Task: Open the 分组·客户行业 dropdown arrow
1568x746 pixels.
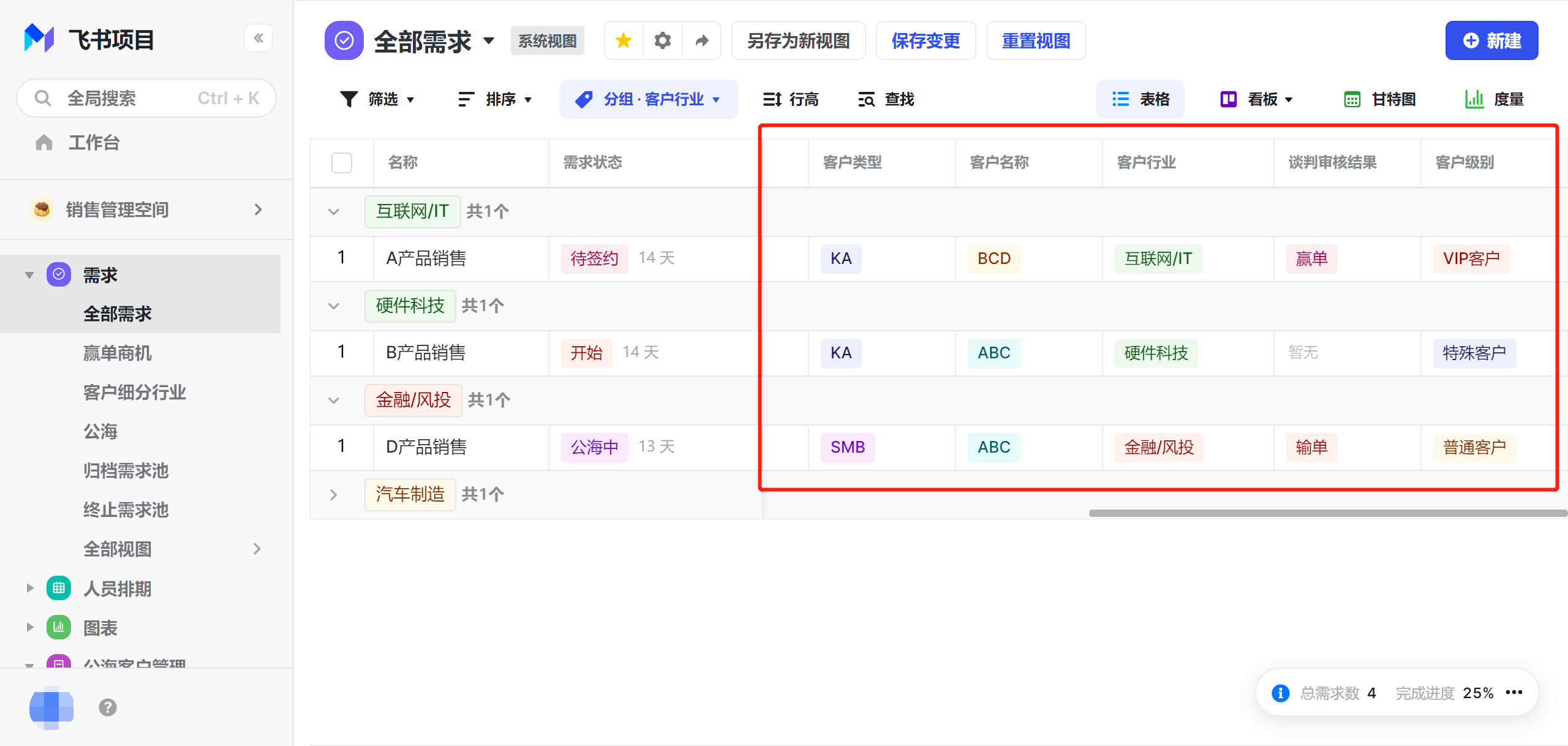Action: pyautogui.click(x=716, y=100)
